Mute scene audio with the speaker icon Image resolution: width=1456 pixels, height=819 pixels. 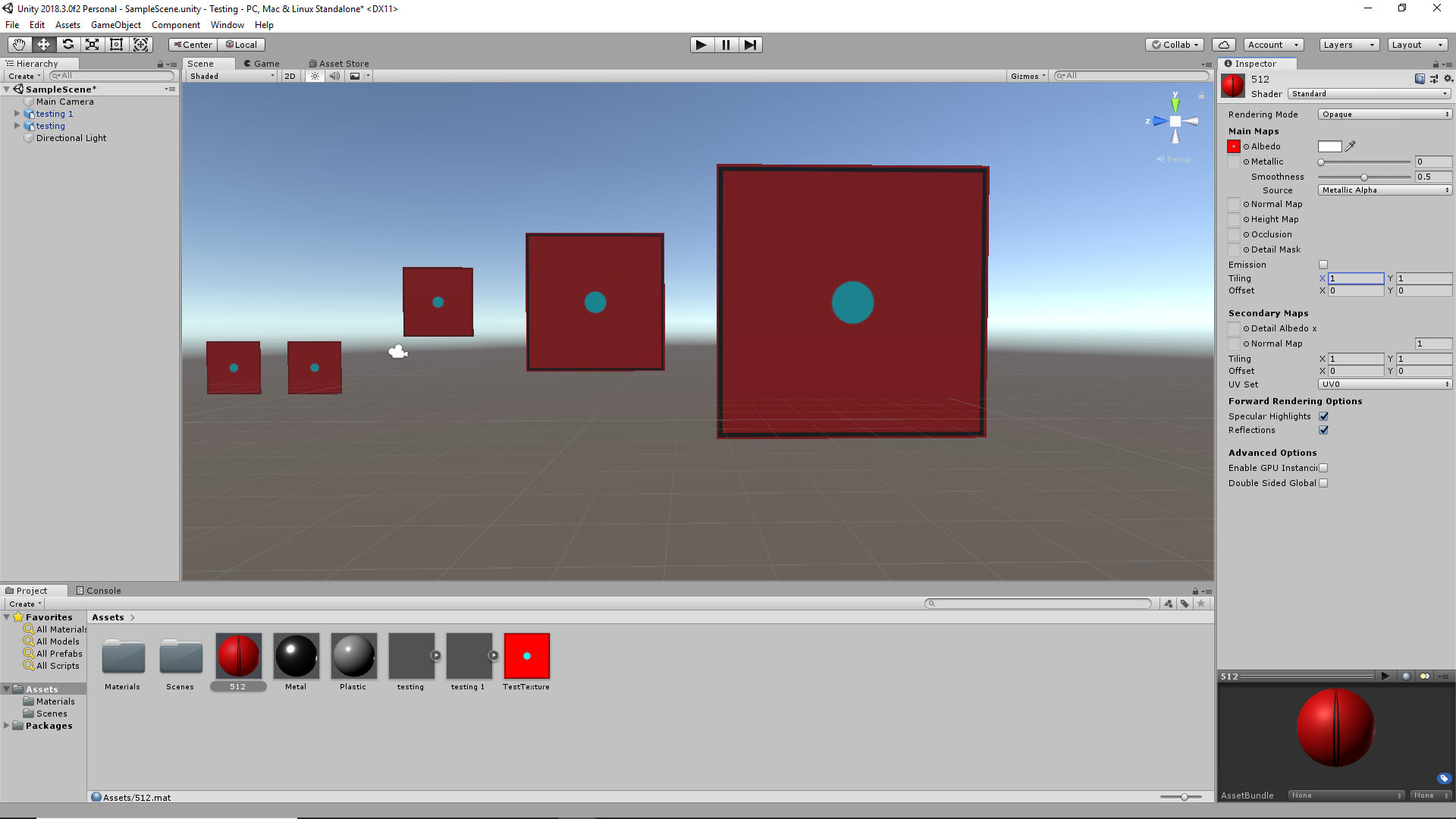coord(334,76)
